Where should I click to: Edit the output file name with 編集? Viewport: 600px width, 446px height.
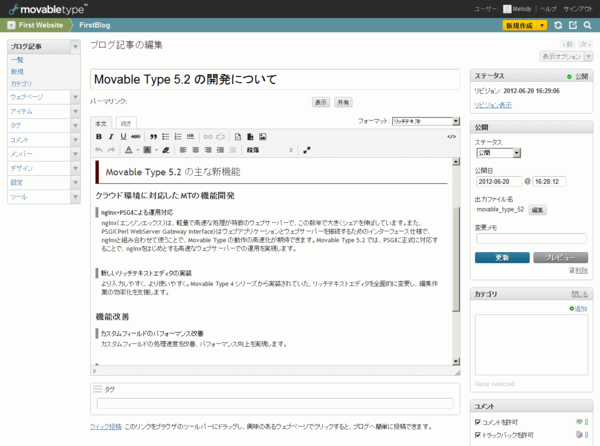click(x=537, y=210)
